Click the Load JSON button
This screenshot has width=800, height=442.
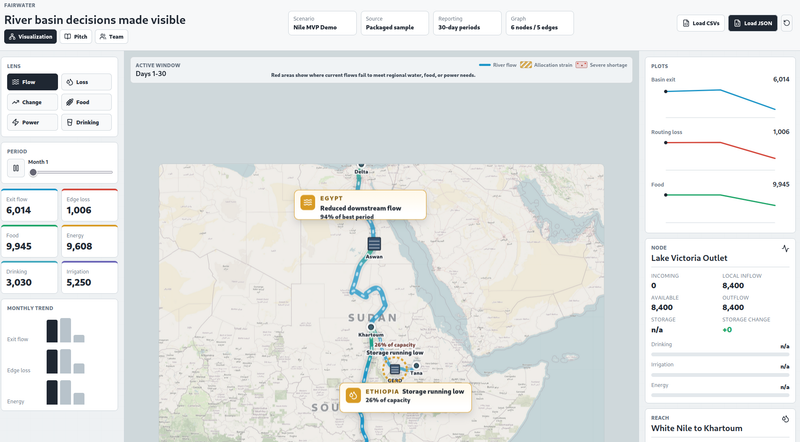752,23
